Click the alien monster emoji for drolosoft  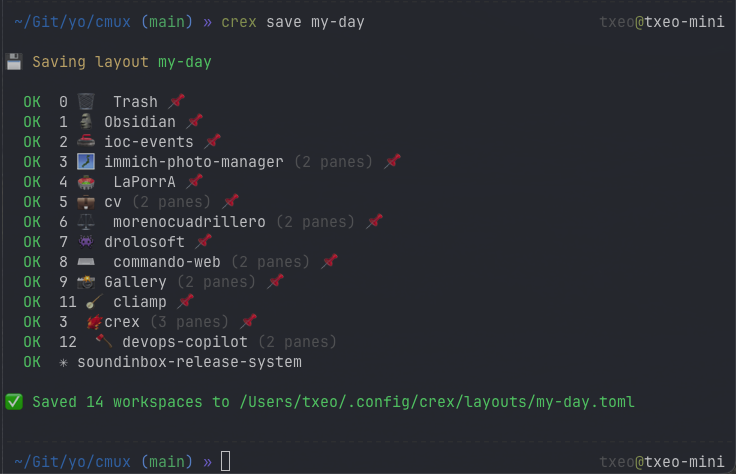pyautogui.click(x=86, y=242)
